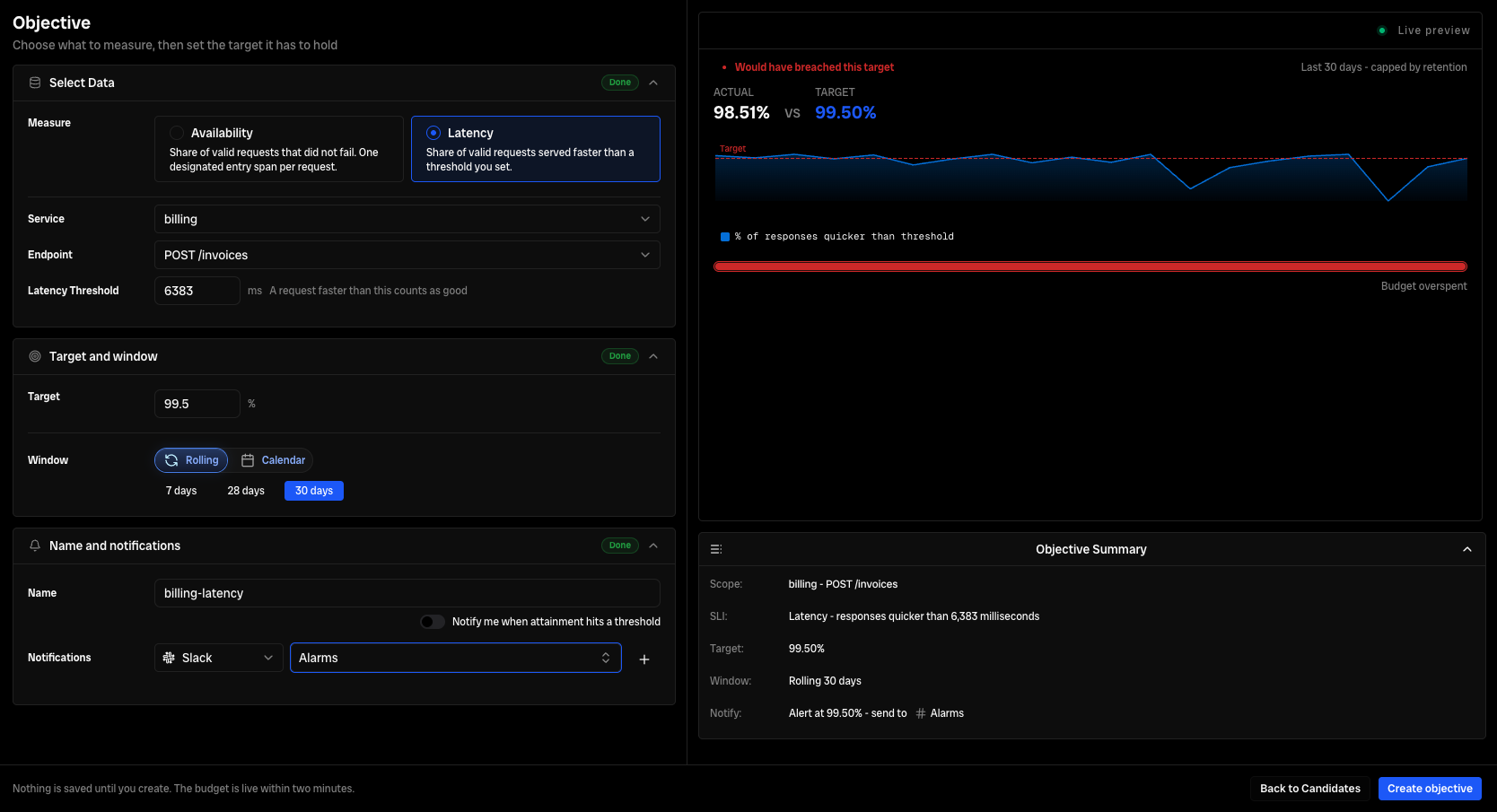Viewport: 1497px width, 812px height.
Task: Open the Slack notification channel type dropdown
Action: [219, 658]
